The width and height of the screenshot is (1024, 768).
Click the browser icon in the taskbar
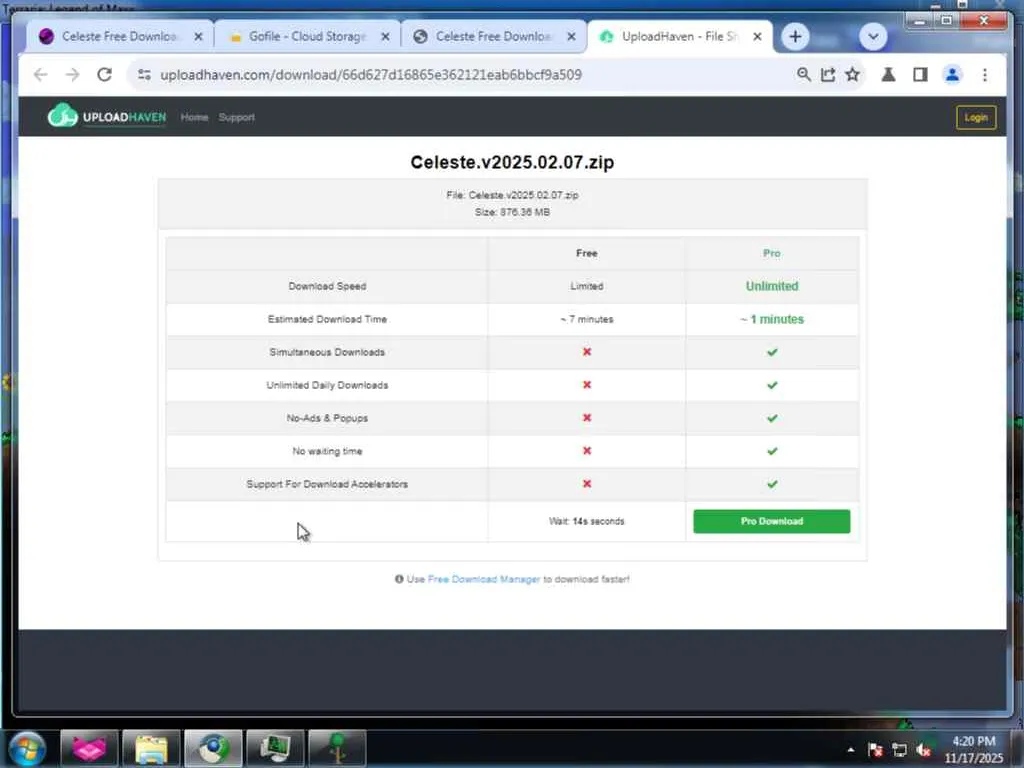[213, 748]
